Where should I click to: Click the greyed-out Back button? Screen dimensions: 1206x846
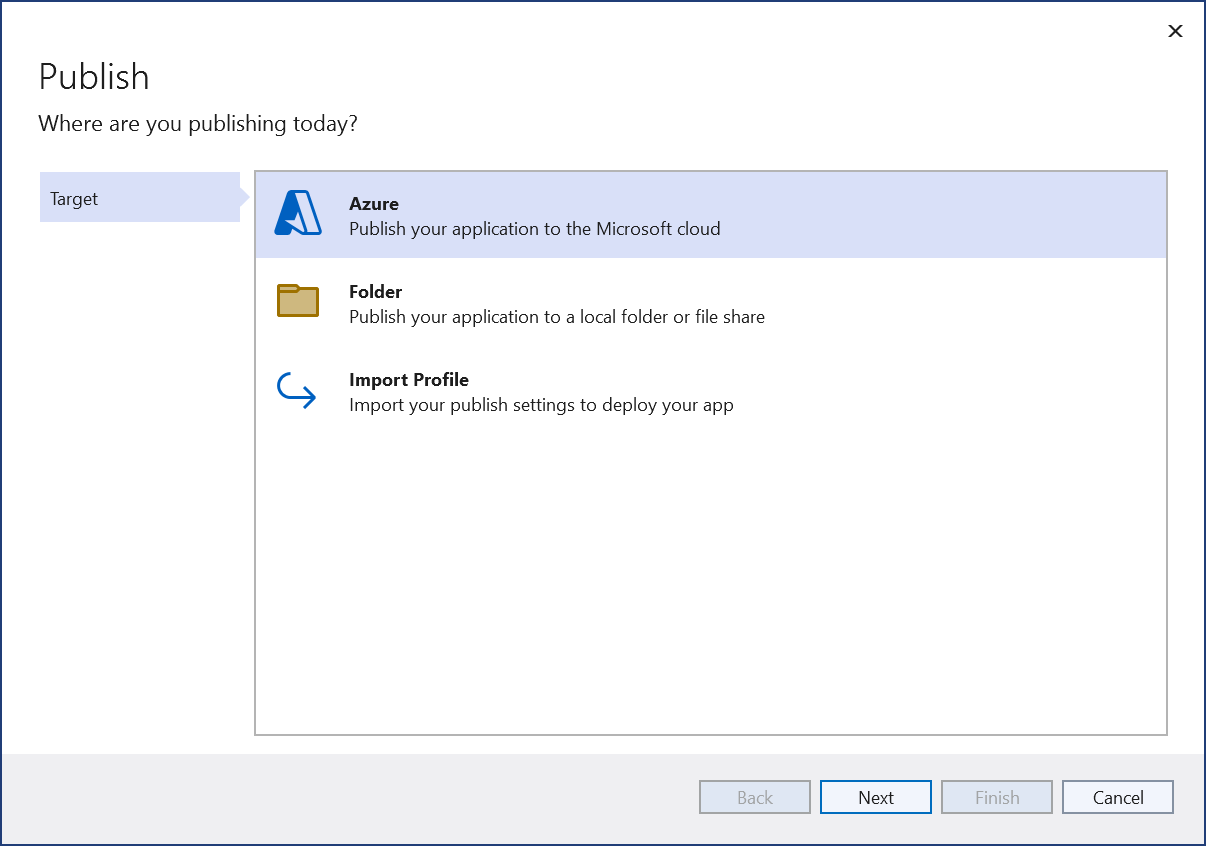coord(754,797)
